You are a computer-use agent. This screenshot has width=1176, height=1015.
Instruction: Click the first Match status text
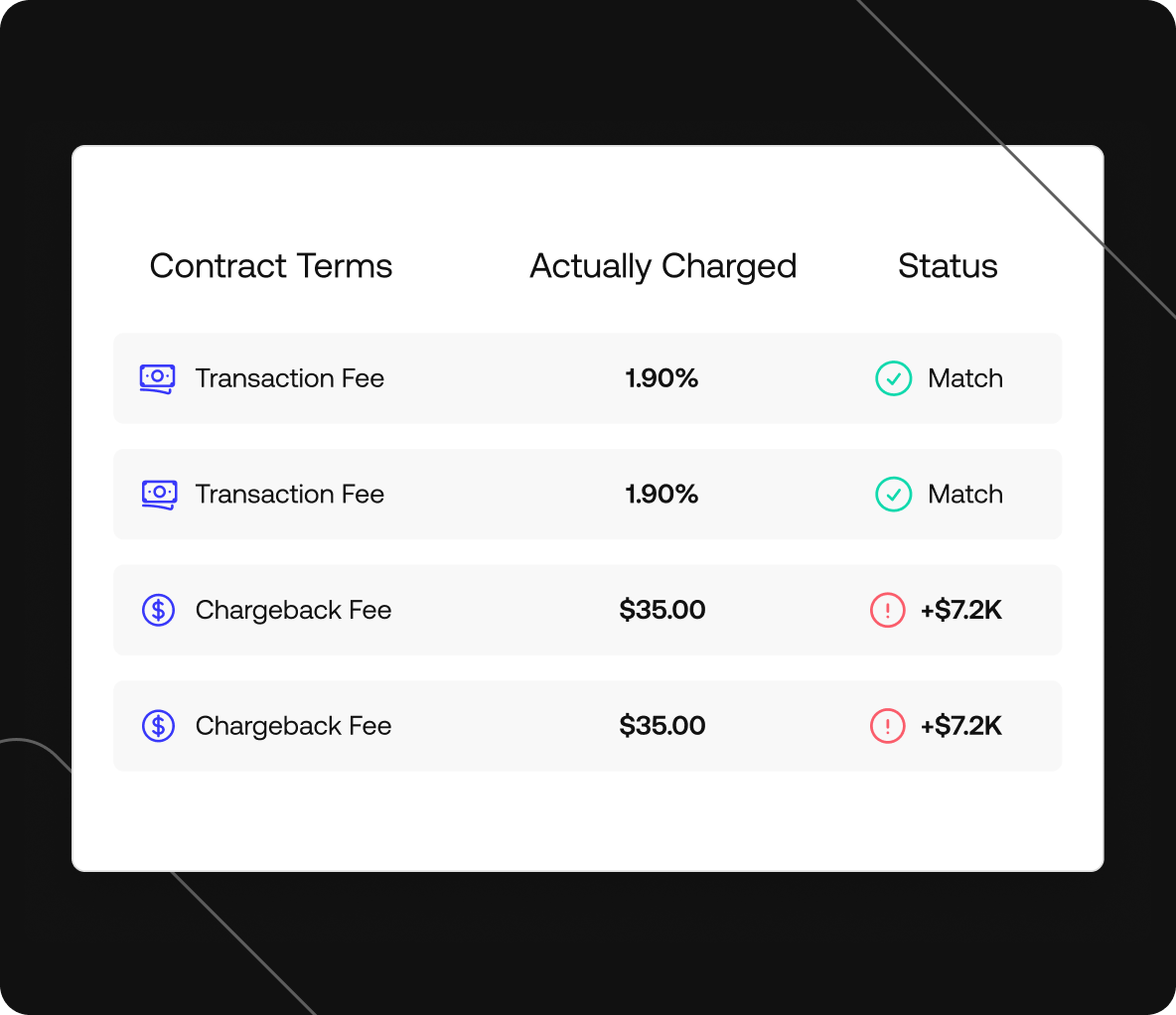[965, 378]
